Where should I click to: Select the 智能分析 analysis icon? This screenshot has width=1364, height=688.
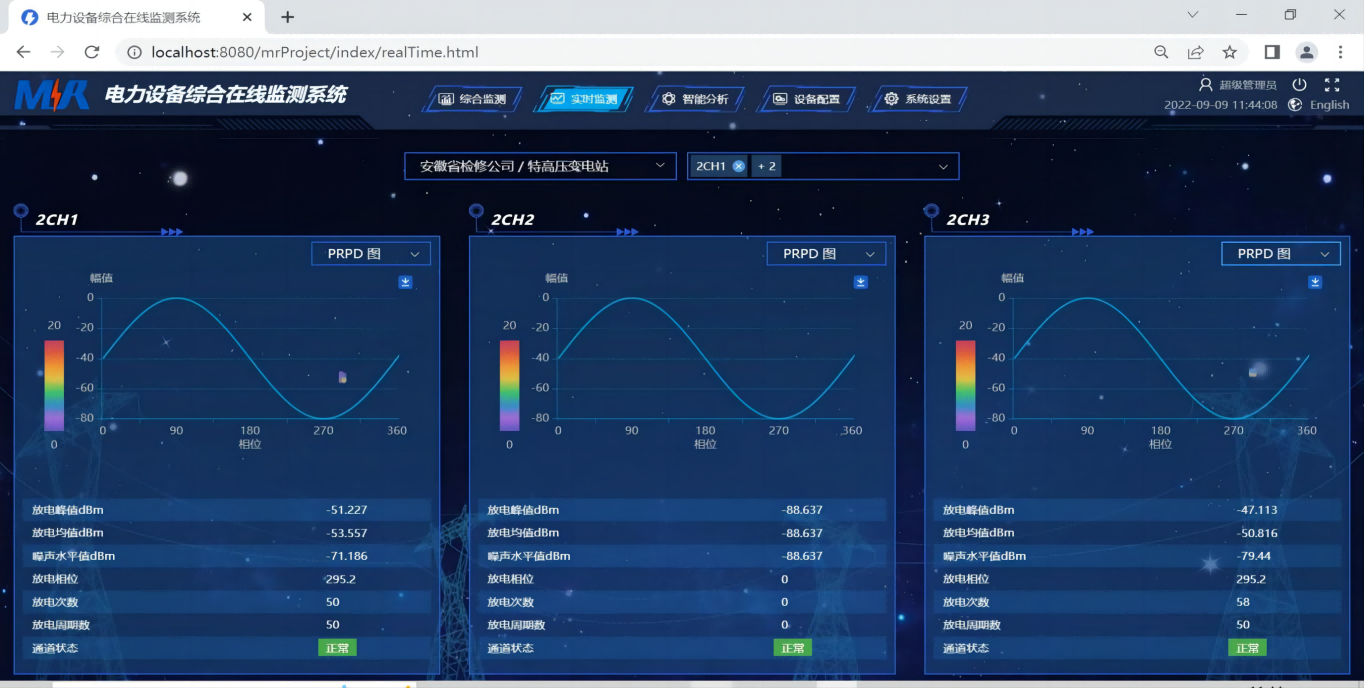click(695, 99)
